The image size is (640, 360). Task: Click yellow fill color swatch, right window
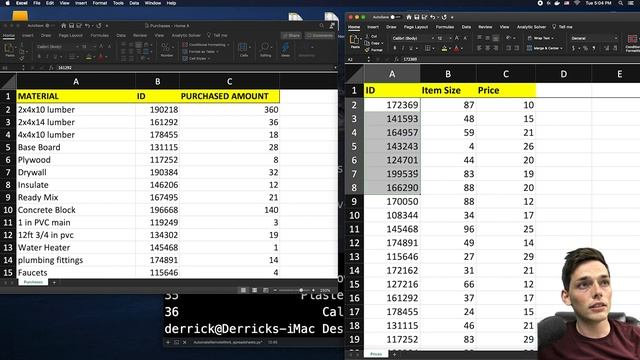click(x=444, y=49)
